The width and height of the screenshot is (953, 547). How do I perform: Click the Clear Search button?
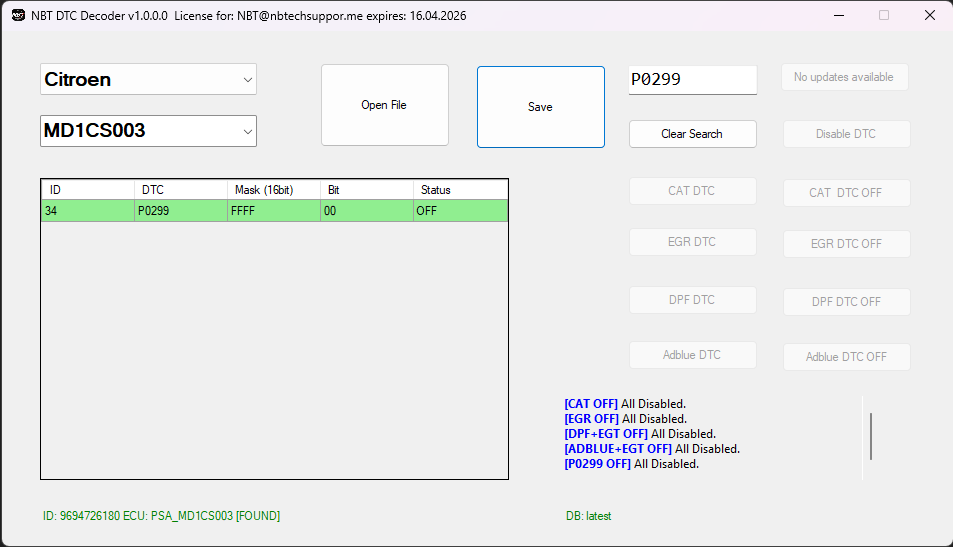(x=693, y=134)
